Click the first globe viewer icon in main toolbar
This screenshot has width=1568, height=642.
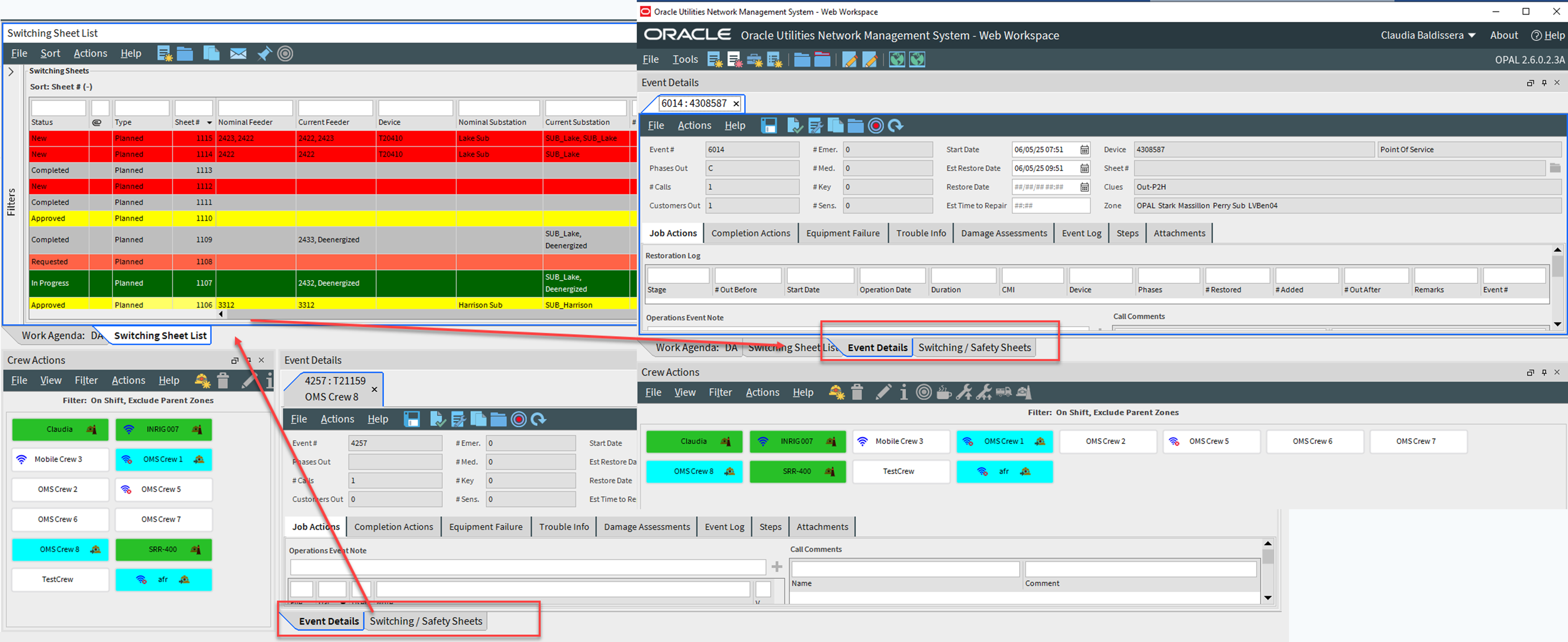(897, 60)
